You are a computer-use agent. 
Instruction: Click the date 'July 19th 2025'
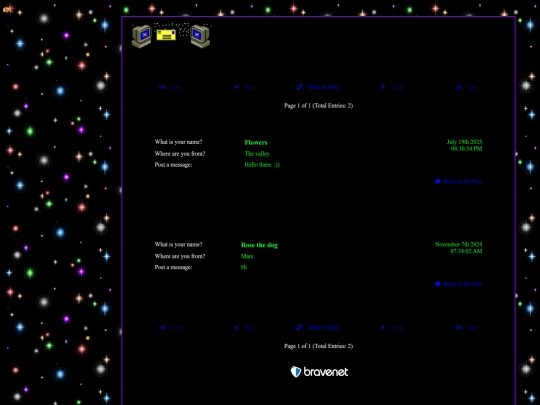click(464, 142)
